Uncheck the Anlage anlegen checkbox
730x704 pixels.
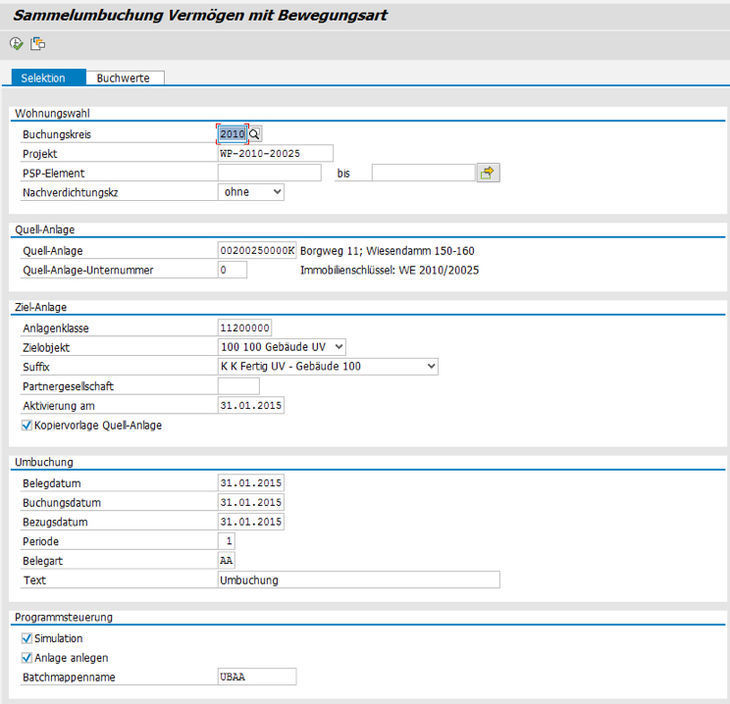click(27, 658)
